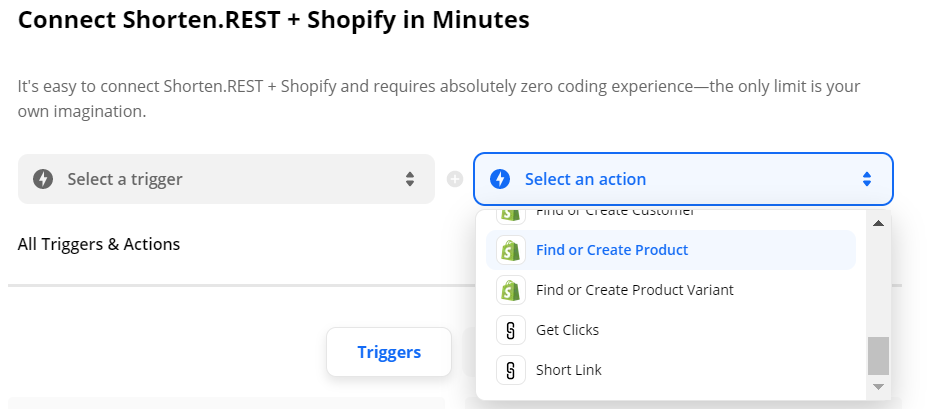
Task: Click the All Triggers & Actions heading
Action: tap(98, 244)
